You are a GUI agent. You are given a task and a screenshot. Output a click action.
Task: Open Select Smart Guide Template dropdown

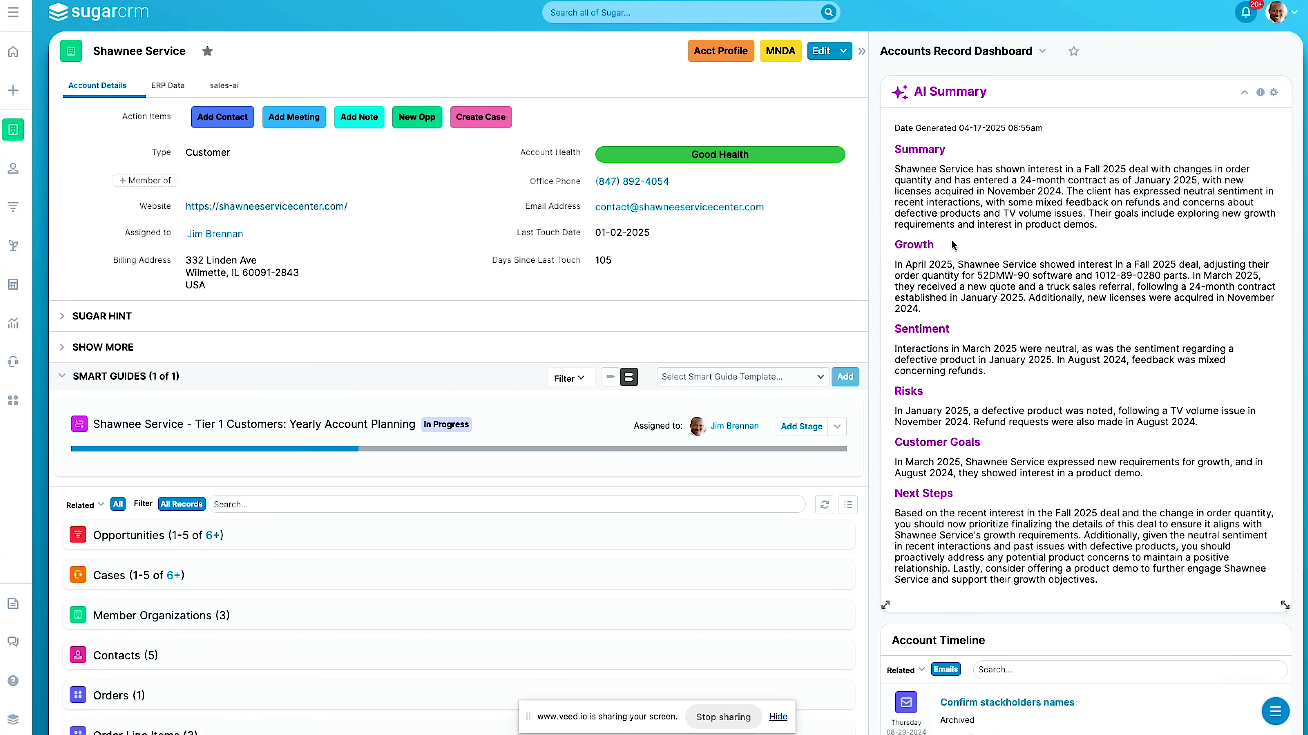743,377
